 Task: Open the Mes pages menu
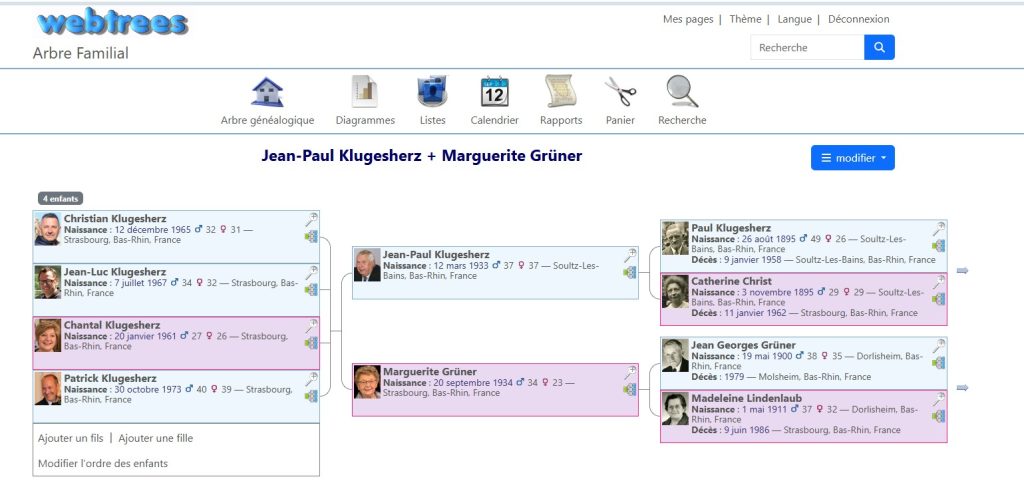[687, 19]
